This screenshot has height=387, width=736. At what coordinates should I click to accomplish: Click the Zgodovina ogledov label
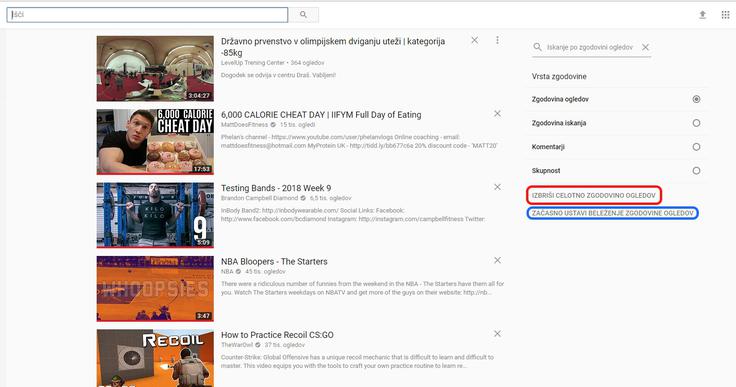[560, 99]
